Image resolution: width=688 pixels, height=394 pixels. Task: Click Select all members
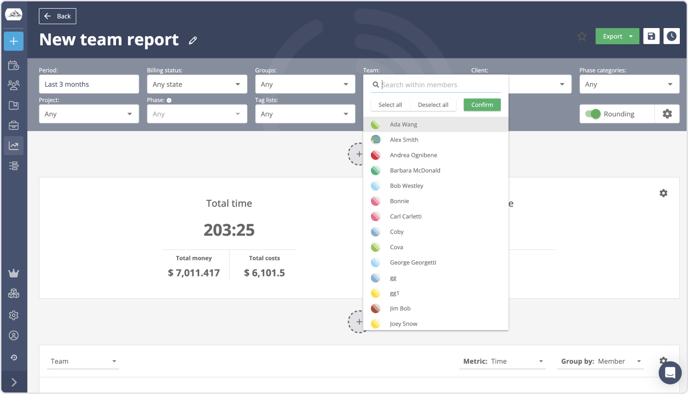[390, 105]
